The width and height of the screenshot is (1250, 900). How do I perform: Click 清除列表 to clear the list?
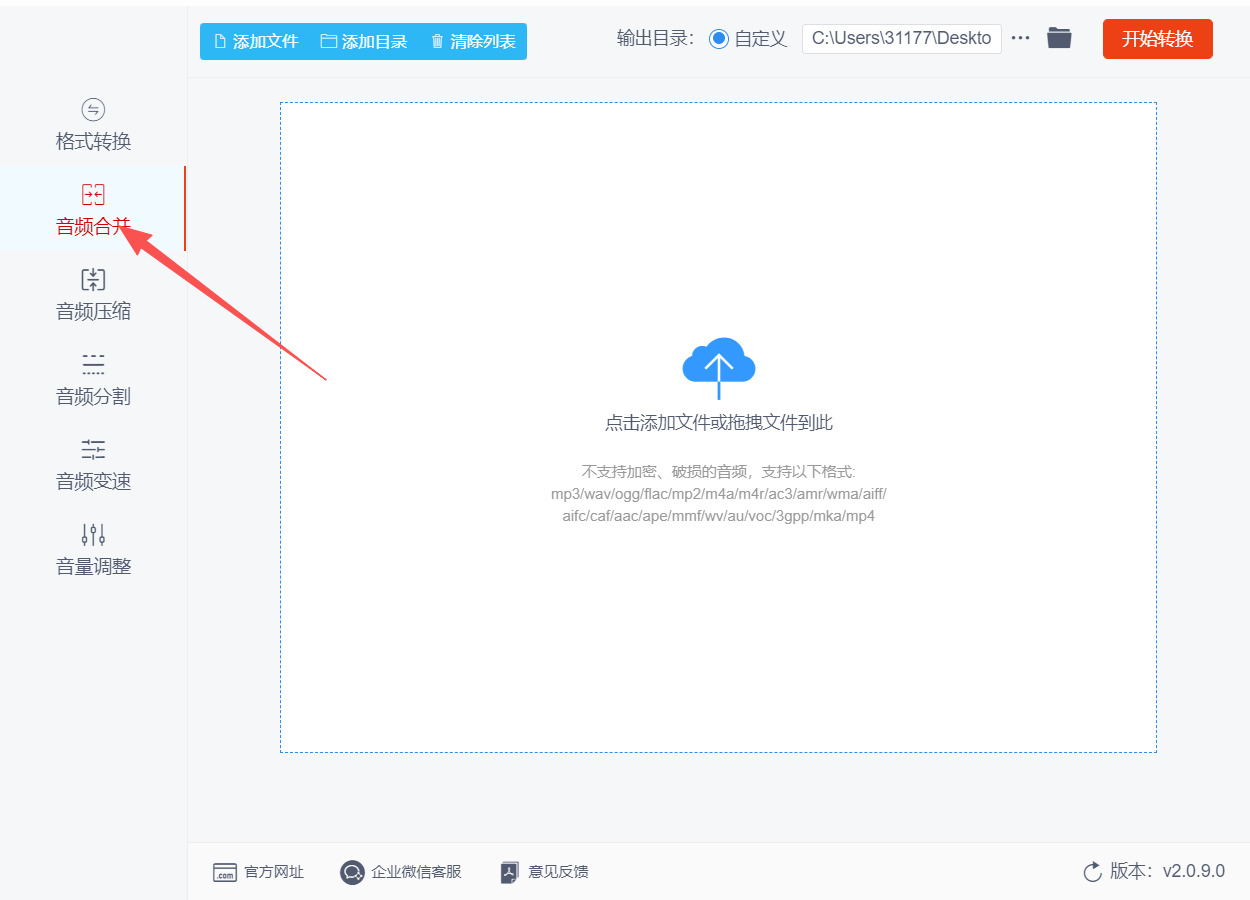tap(473, 41)
